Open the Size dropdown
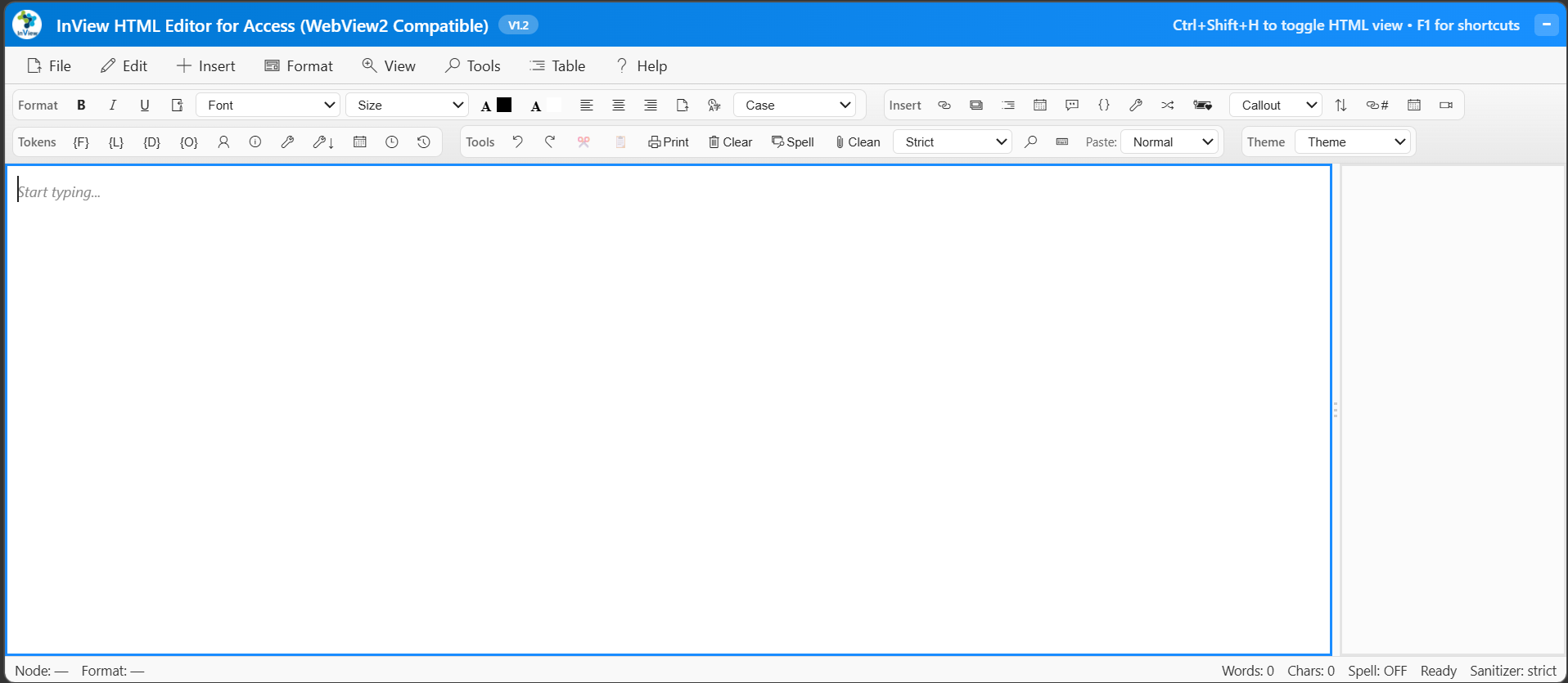 [x=408, y=105]
